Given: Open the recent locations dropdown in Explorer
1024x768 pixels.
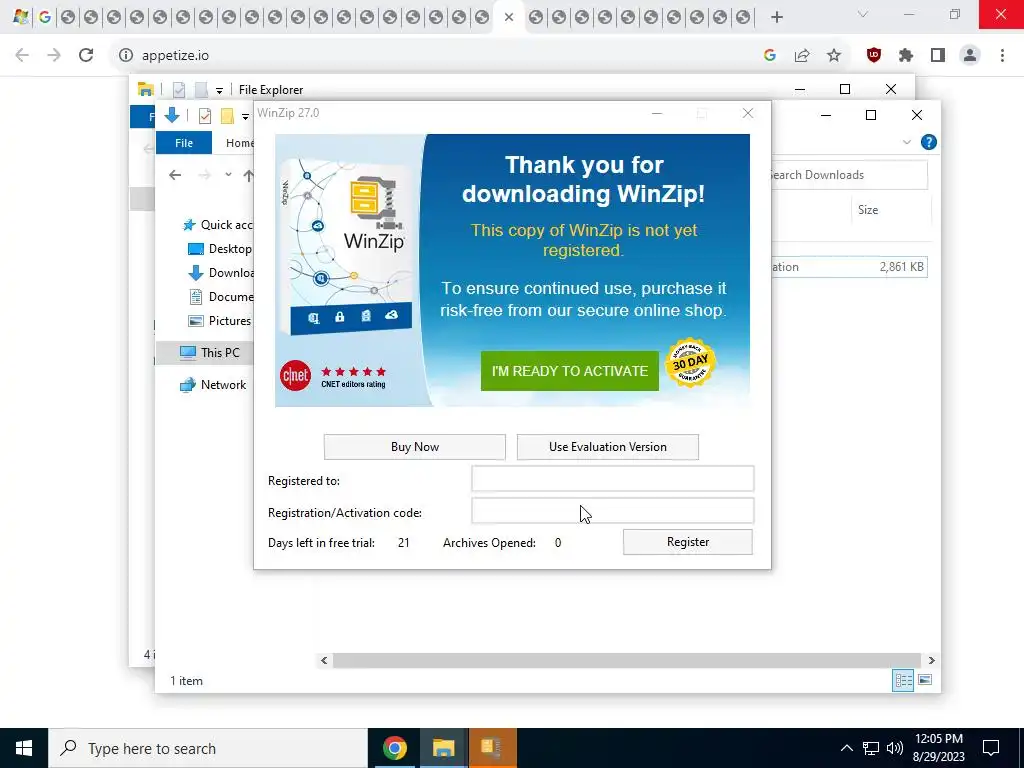Looking at the screenshot, I should [228, 174].
